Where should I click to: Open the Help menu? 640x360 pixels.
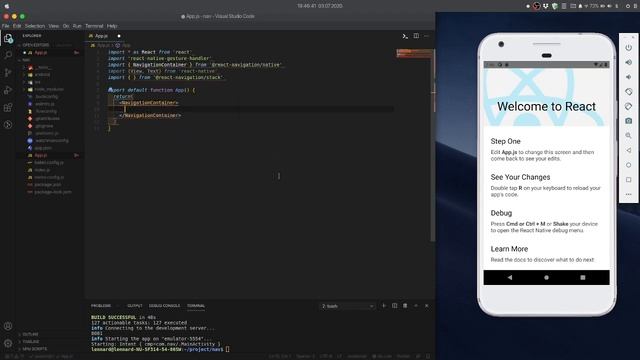click(x=112, y=26)
